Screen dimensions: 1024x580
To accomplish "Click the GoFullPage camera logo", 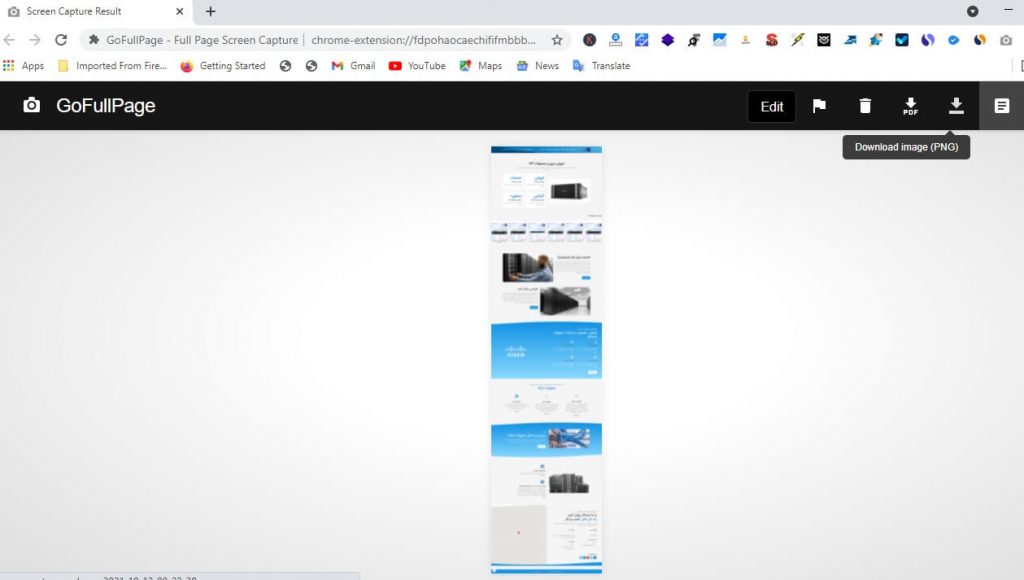I will (31, 105).
